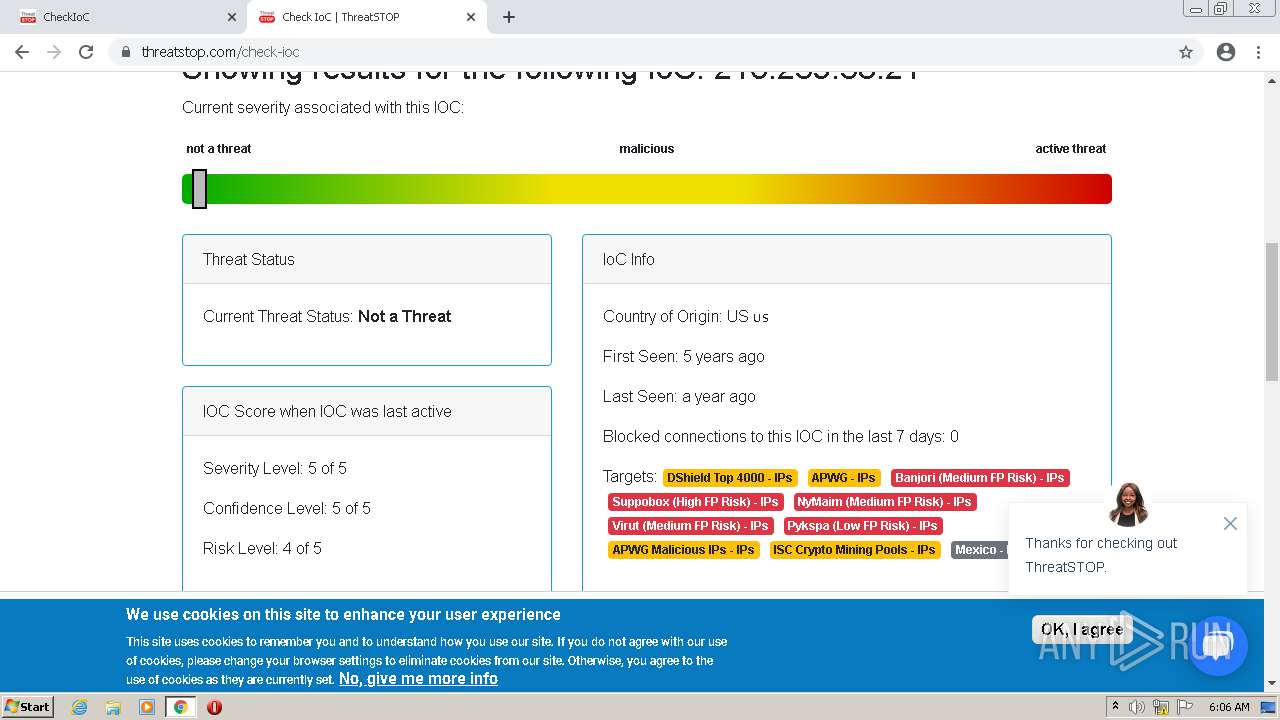The image size is (1280, 720).
Task: Click the Threat Status panel header
Action: tap(367, 259)
